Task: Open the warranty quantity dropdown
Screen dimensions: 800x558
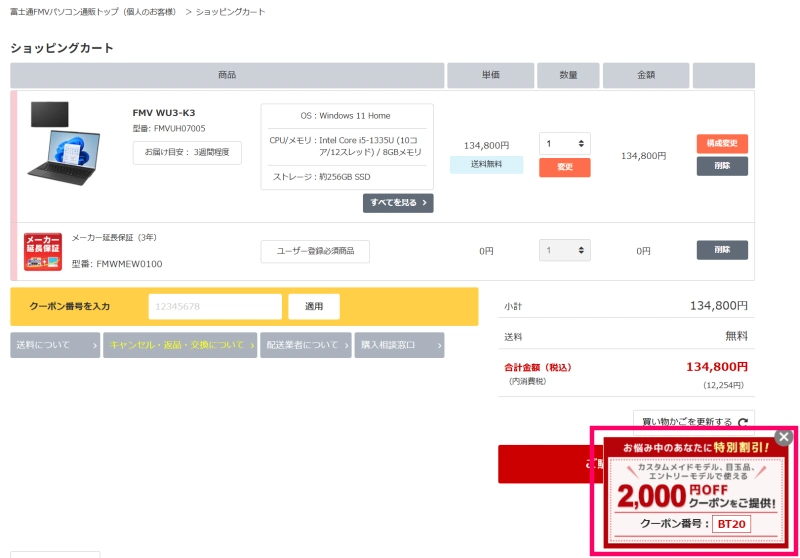Action: pyautogui.click(x=564, y=251)
